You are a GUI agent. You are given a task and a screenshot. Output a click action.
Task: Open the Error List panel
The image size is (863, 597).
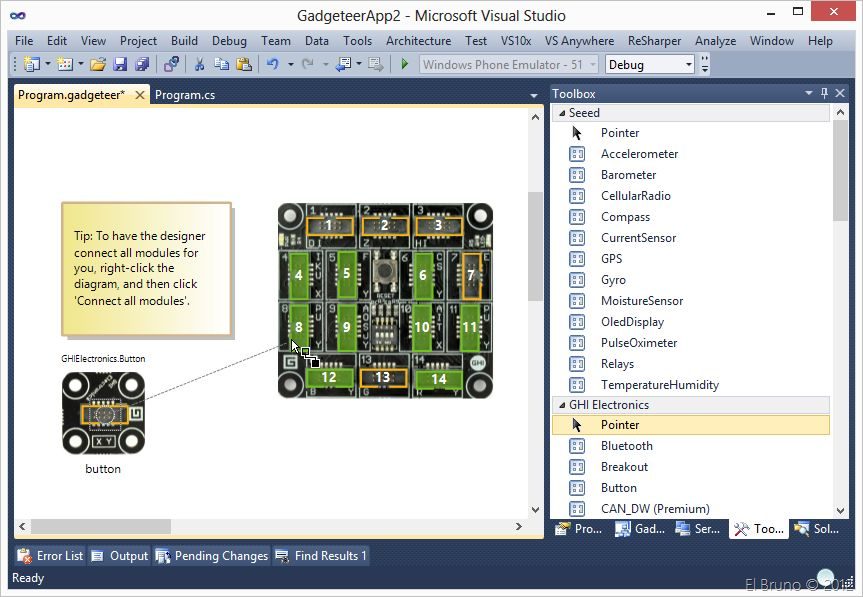point(51,556)
